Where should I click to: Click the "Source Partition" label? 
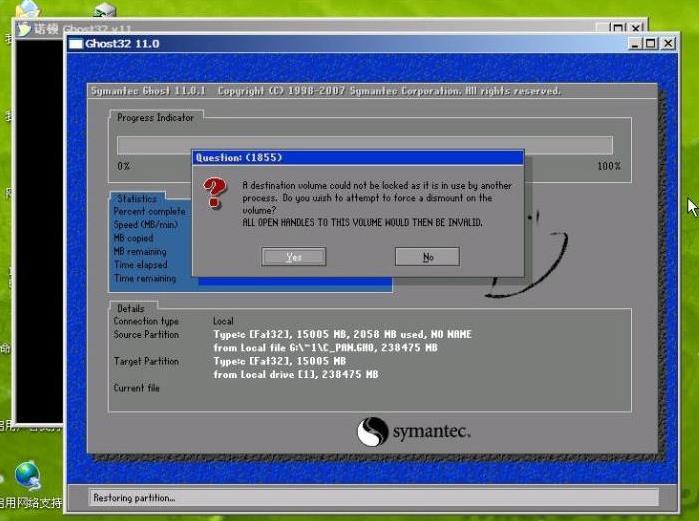146,334
